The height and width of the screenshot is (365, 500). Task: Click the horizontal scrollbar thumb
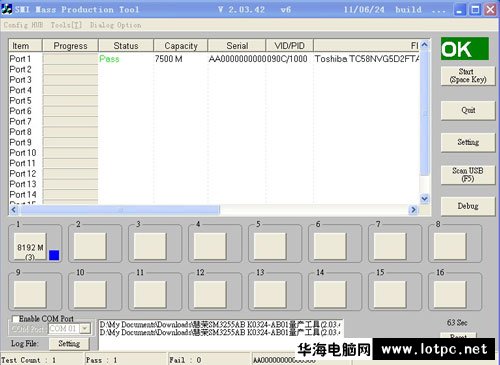coord(119,210)
